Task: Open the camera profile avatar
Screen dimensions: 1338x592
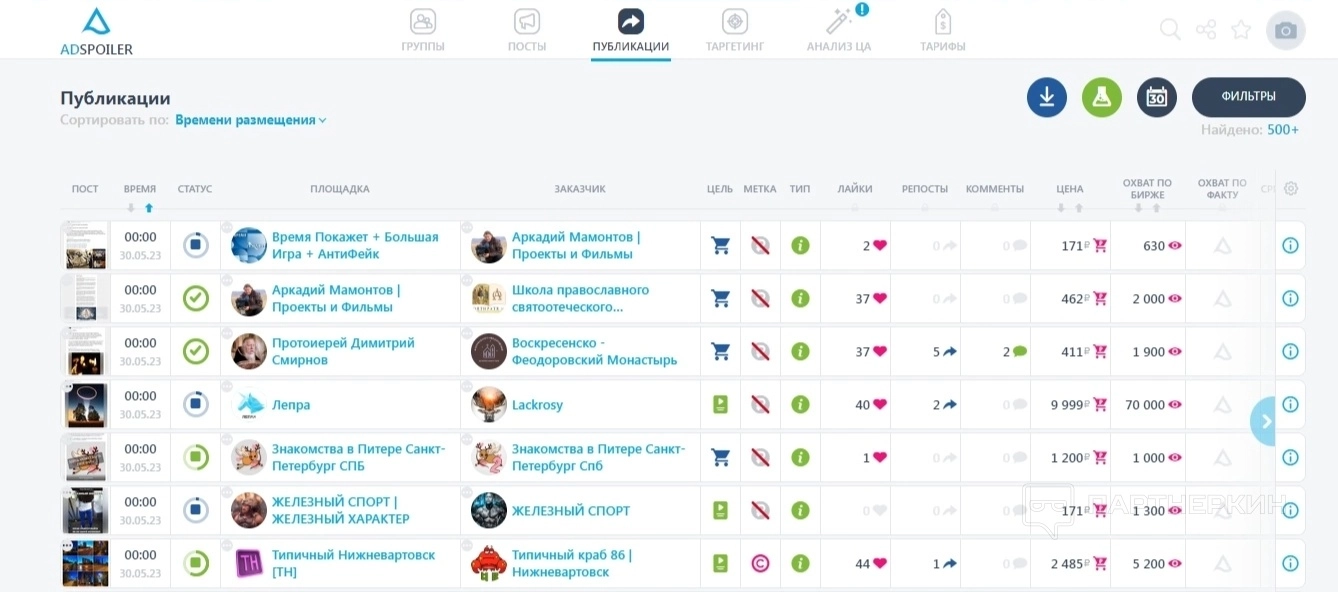Action: (x=1286, y=30)
